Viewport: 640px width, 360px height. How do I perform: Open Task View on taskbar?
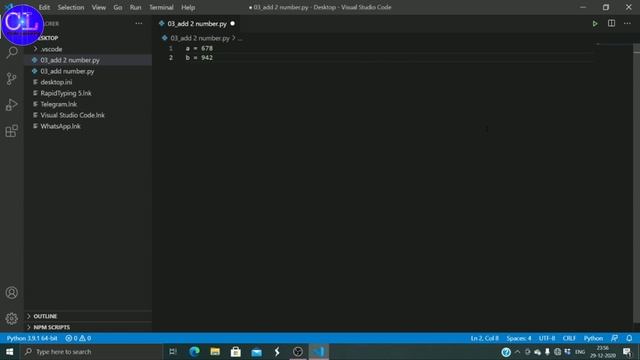pos(173,351)
